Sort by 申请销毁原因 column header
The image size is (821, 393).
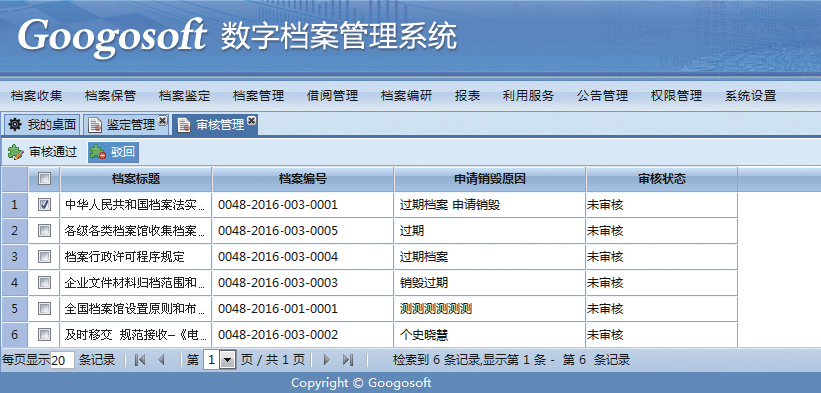(490, 179)
